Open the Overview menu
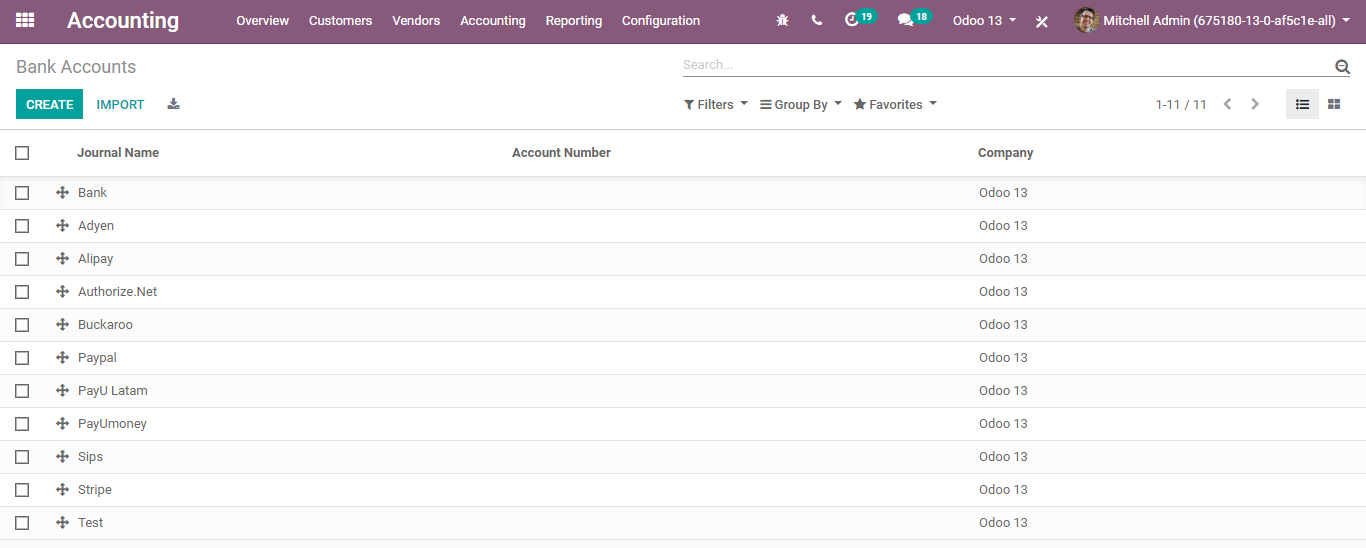This screenshot has width=1366, height=548. (x=262, y=20)
